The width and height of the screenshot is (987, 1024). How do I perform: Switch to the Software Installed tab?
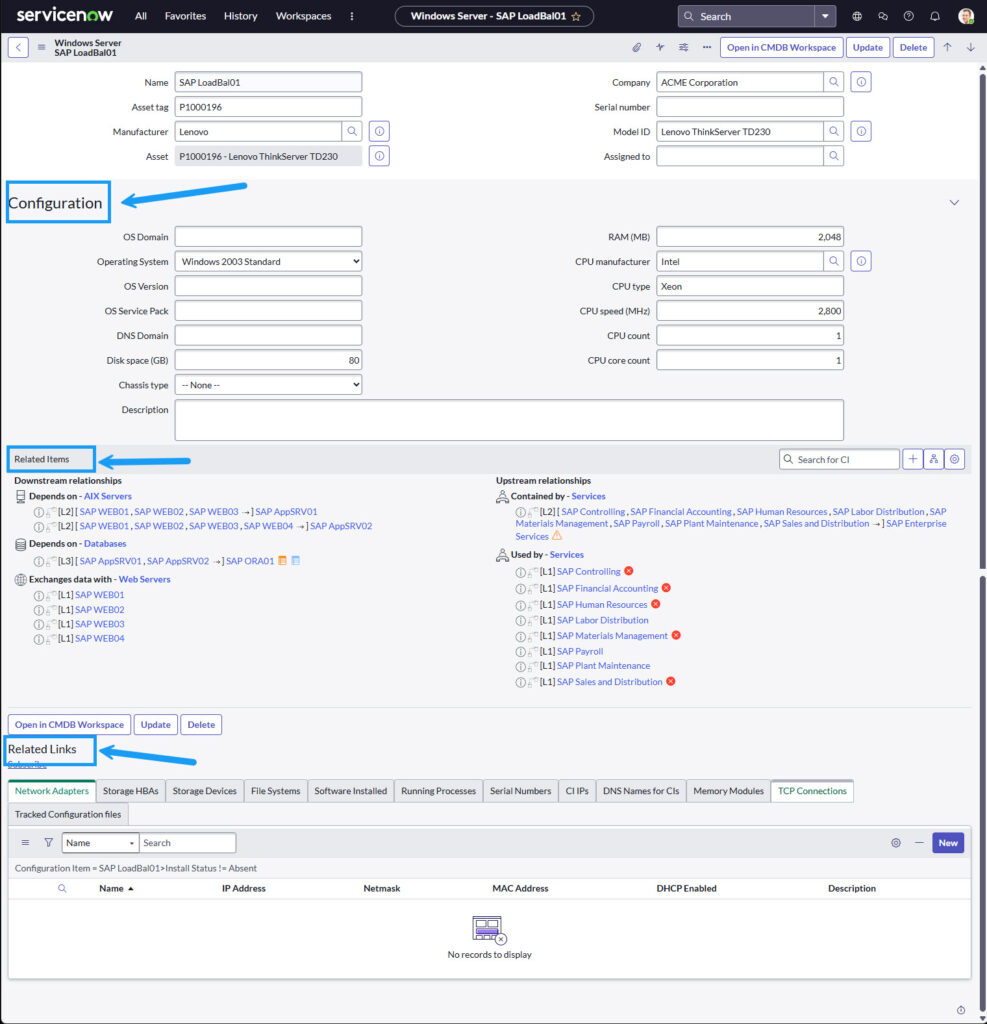point(350,791)
